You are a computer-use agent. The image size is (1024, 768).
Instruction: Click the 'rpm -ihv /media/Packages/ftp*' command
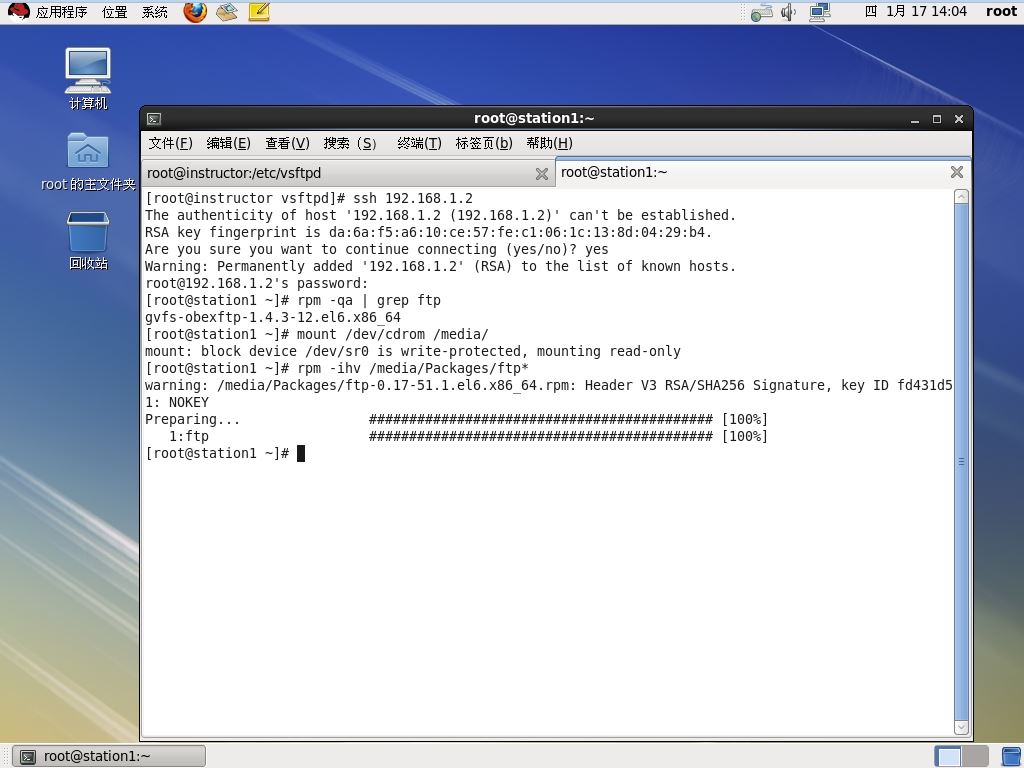click(413, 368)
